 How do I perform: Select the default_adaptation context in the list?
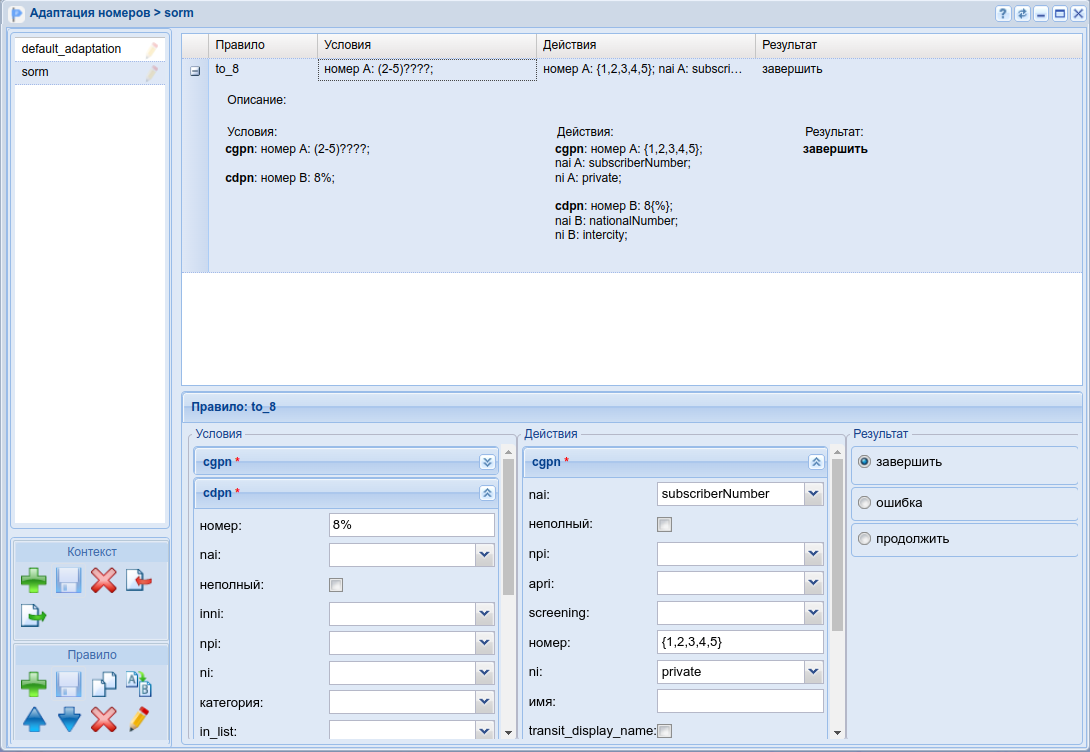pyautogui.click(x=72, y=49)
